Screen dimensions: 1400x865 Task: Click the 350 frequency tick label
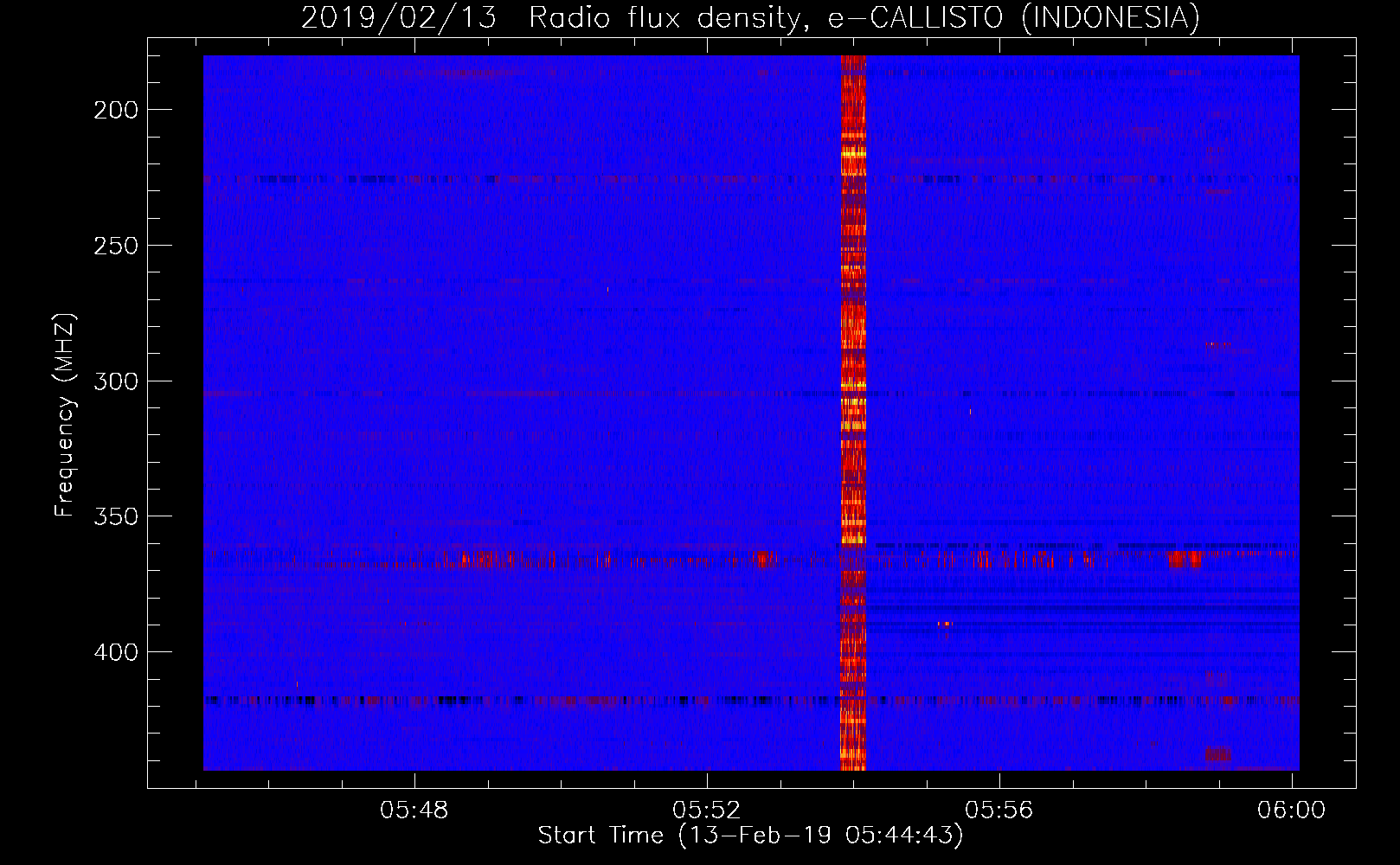click(116, 516)
